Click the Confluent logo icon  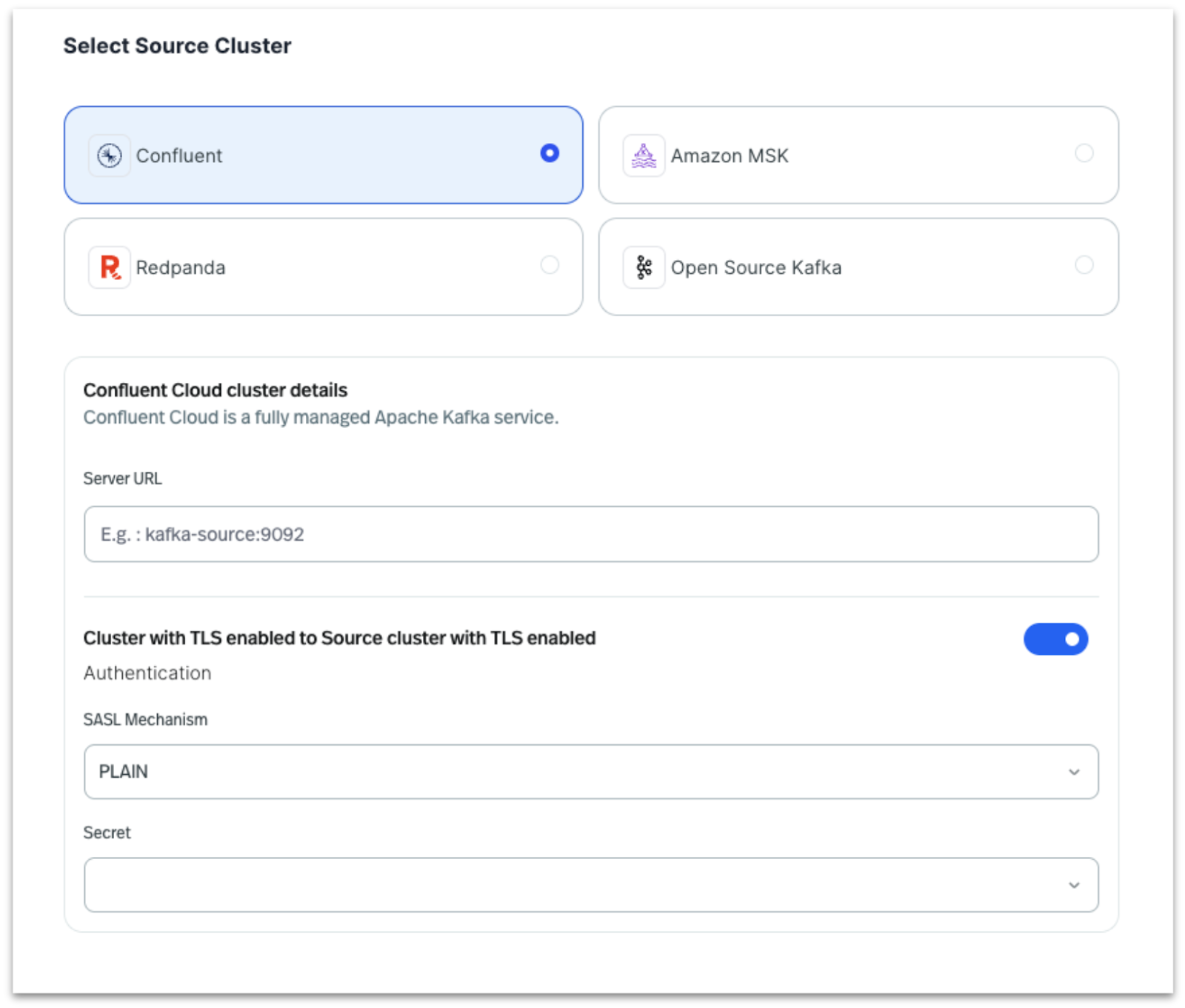110,156
